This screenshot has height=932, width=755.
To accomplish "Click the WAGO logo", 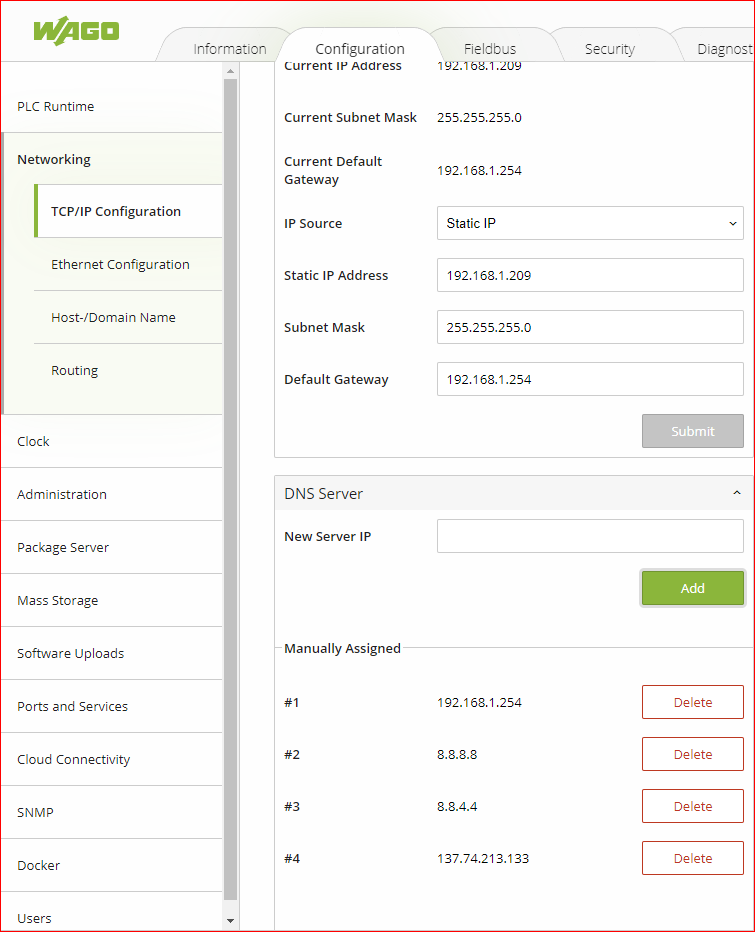I will [x=76, y=30].
